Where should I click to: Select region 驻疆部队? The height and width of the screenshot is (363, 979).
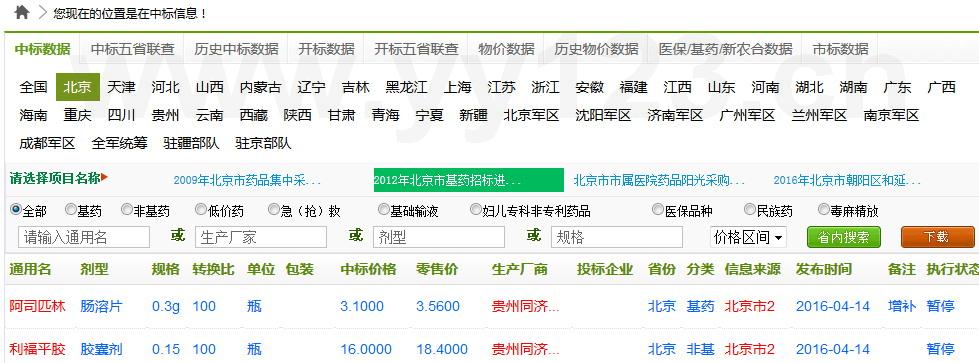point(191,144)
